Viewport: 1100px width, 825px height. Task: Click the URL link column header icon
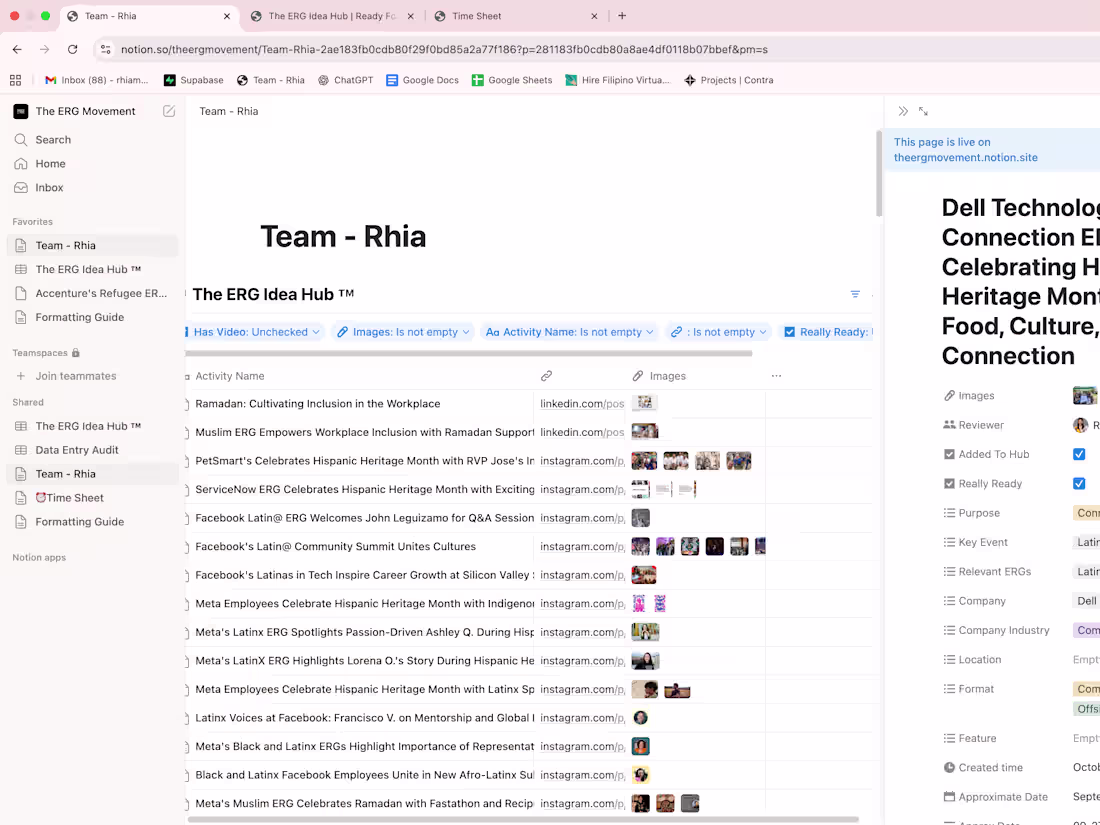(x=546, y=376)
